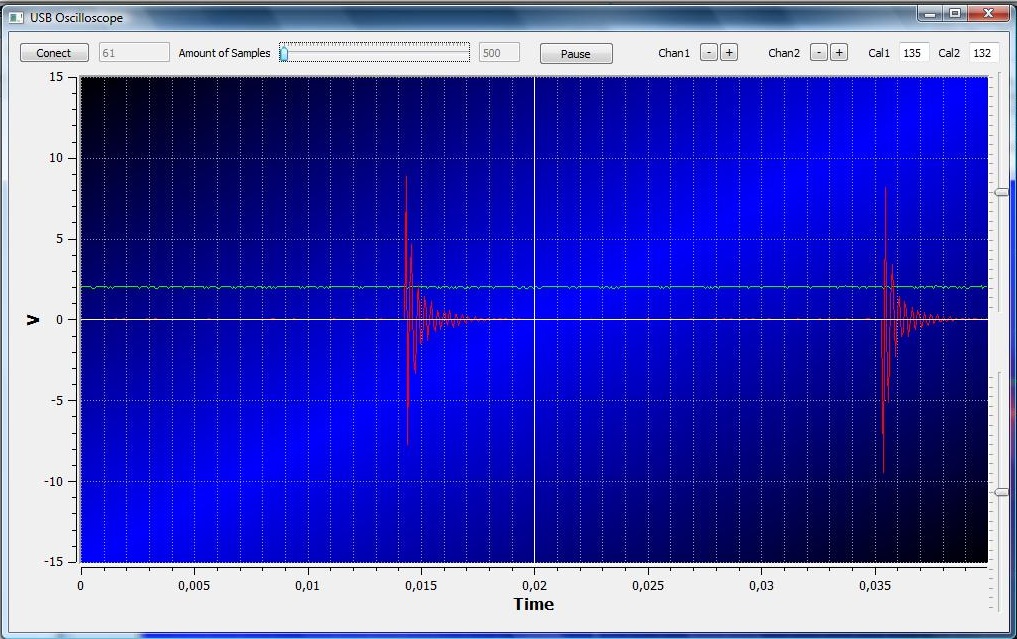Image resolution: width=1017 pixels, height=639 pixels.
Task: Click the samples value field showing 500
Action: pos(499,53)
